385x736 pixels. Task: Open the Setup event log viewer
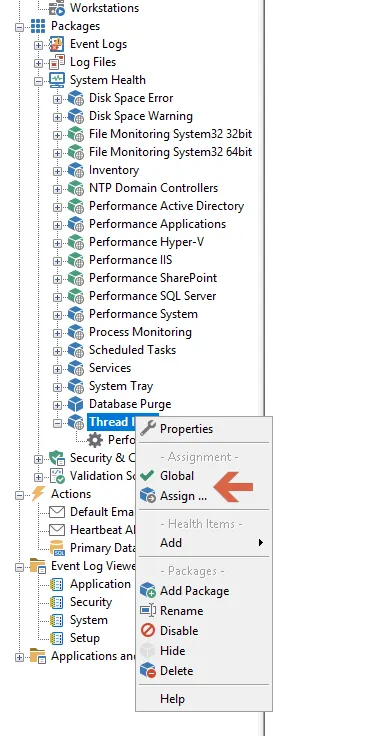(x=85, y=638)
